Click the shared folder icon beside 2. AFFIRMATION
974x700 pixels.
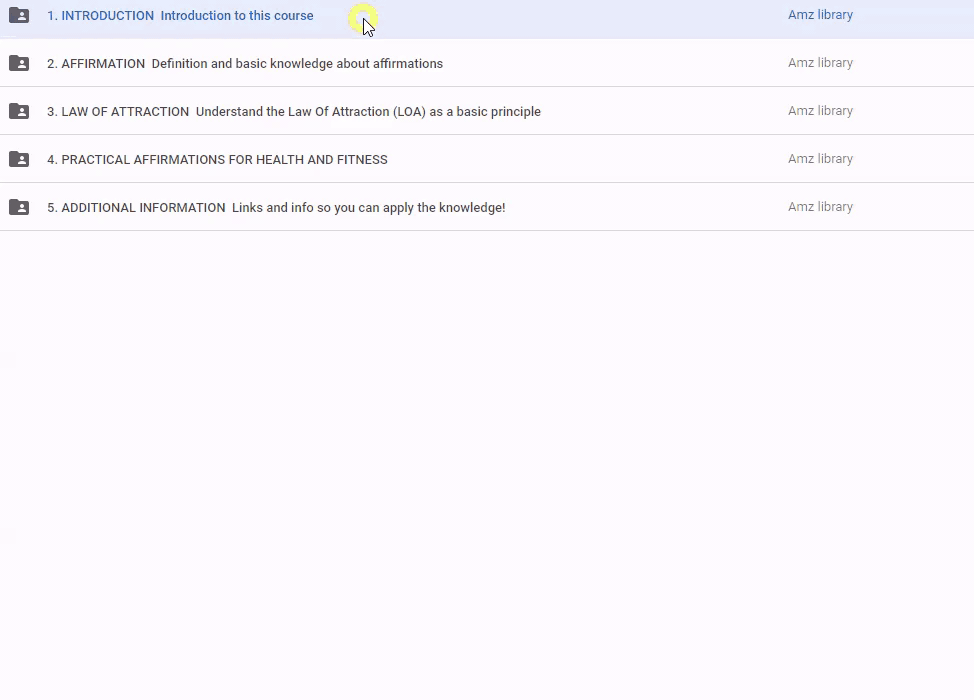19,63
